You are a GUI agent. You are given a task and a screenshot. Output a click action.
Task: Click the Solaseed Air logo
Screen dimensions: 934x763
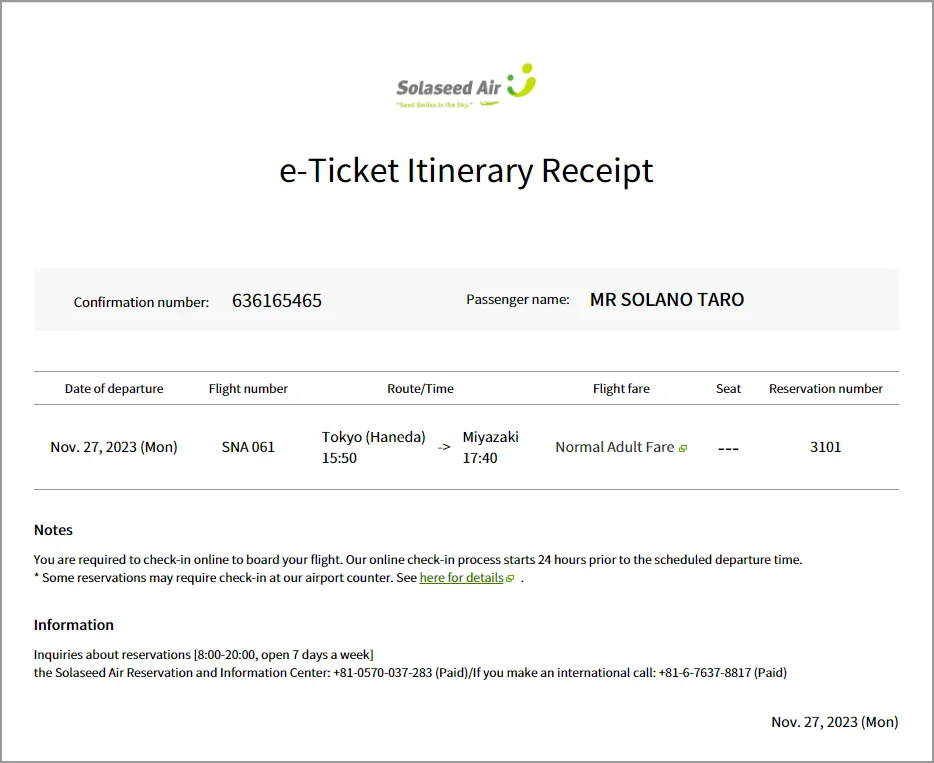[466, 86]
